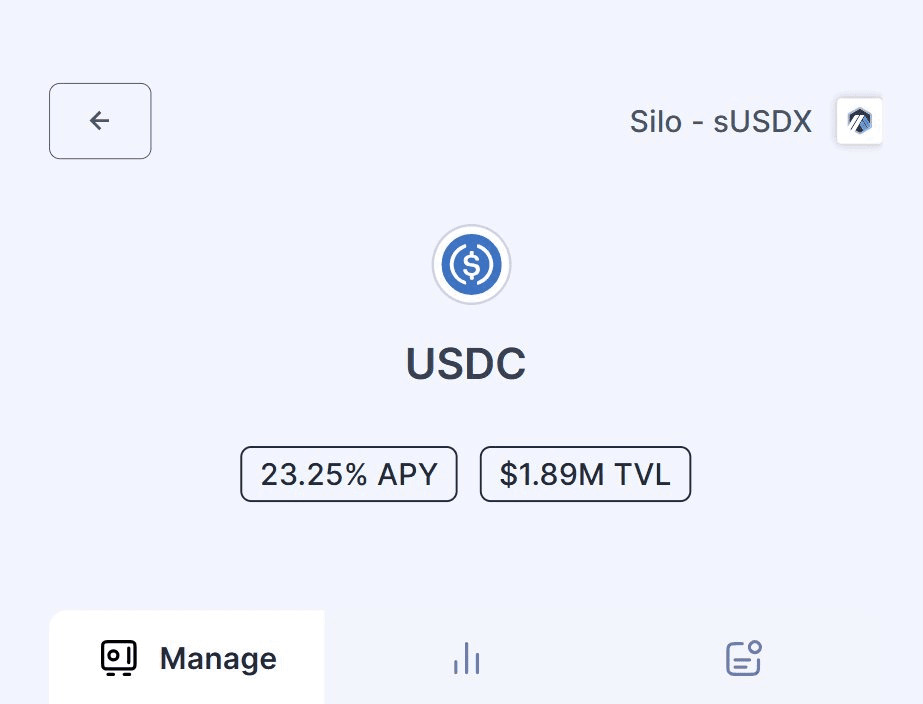Click the dollar sign in USDC logo

pyautogui.click(x=472, y=265)
